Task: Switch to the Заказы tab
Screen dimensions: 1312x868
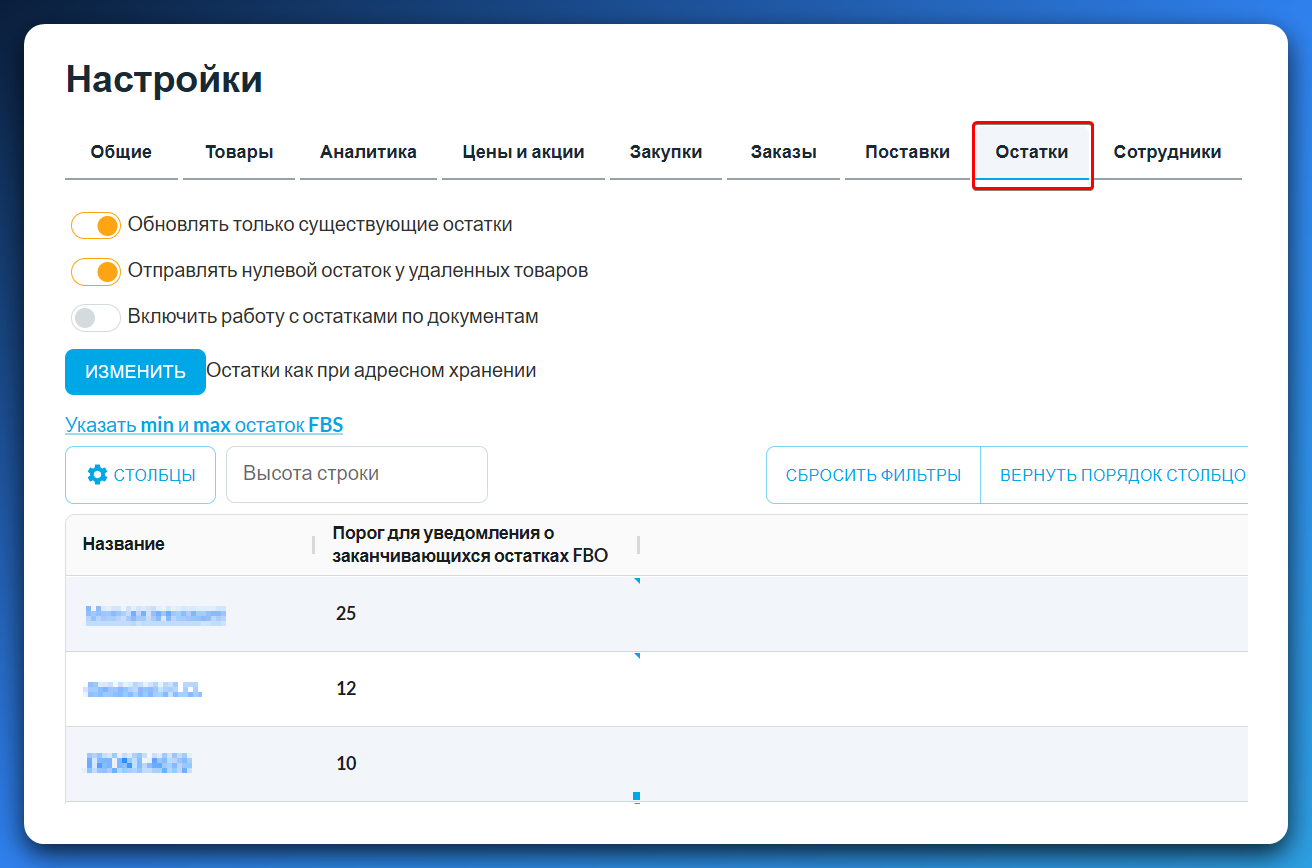Action: pos(783,153)
